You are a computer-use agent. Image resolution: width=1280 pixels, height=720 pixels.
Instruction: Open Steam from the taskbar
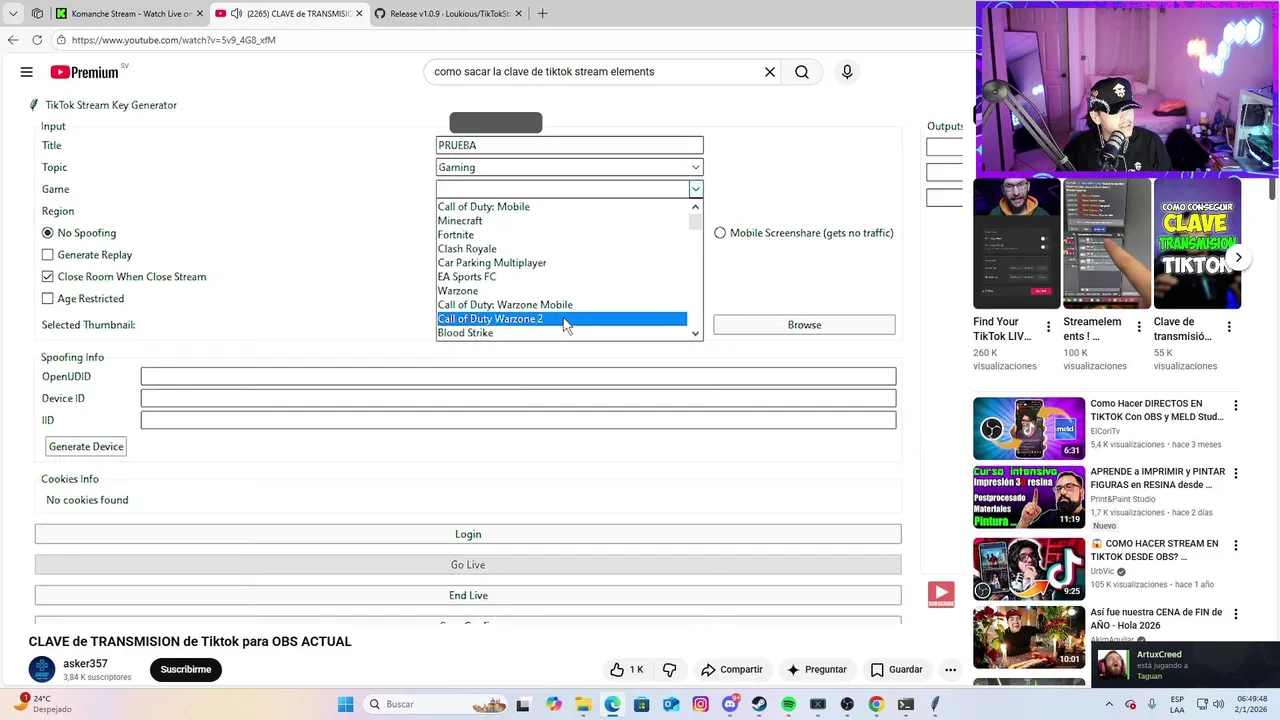(759, 705)
